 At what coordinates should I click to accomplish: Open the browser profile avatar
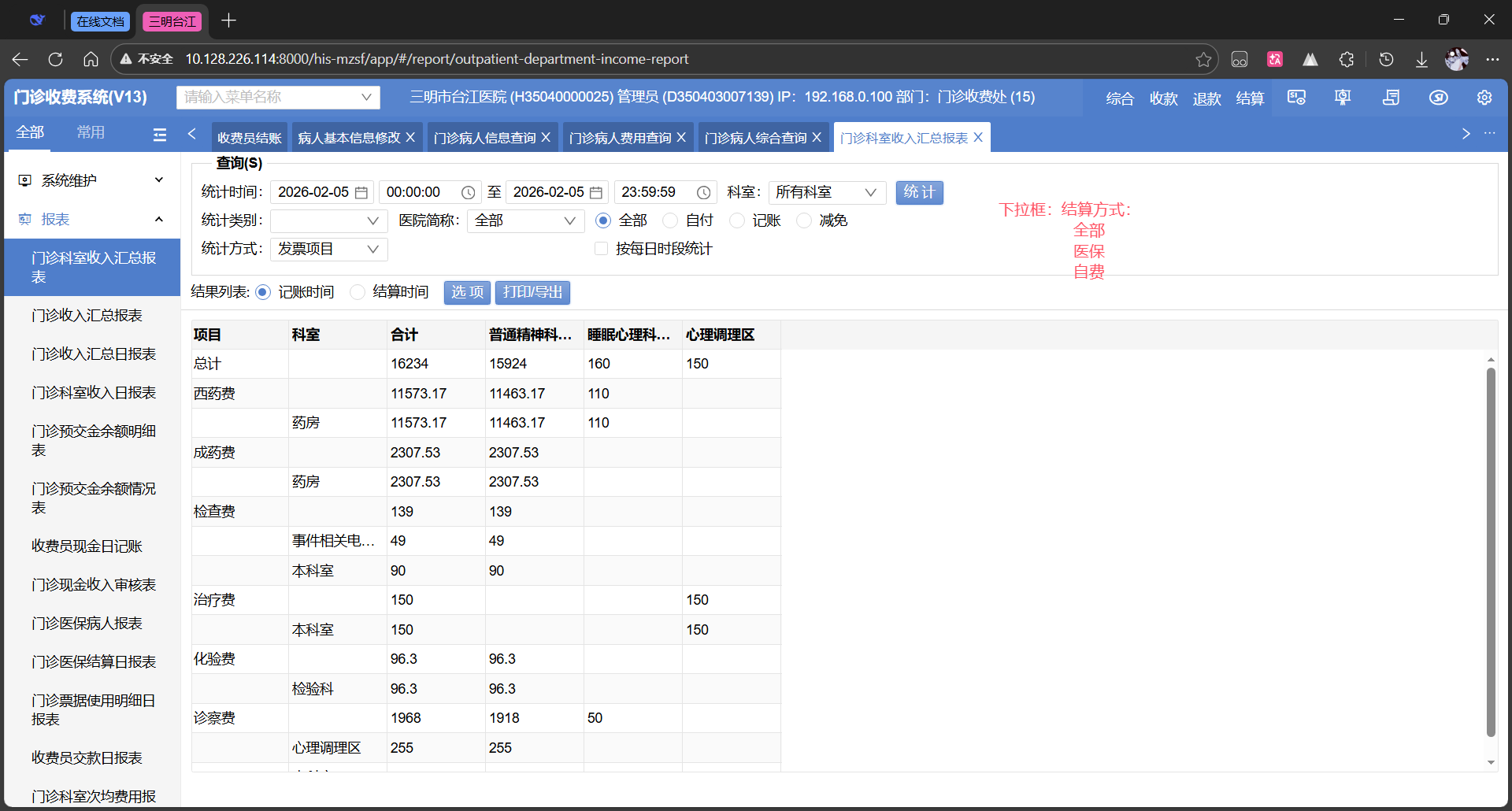1457,59
